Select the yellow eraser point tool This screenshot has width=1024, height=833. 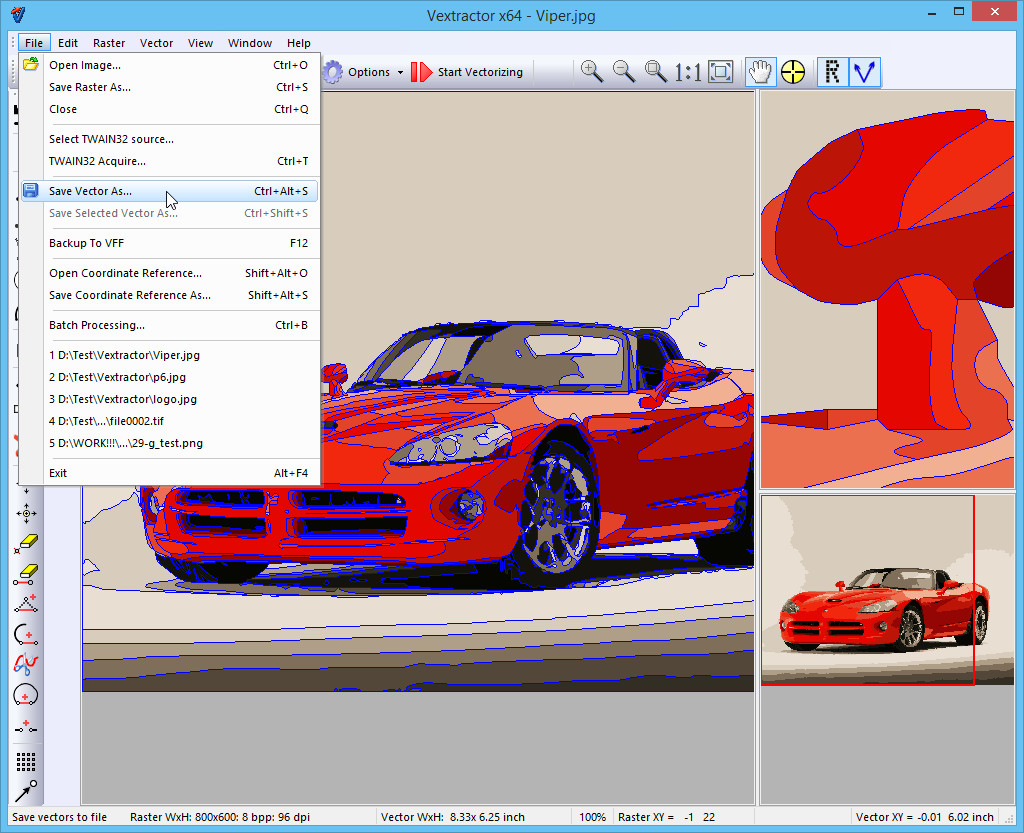[27, 543]
